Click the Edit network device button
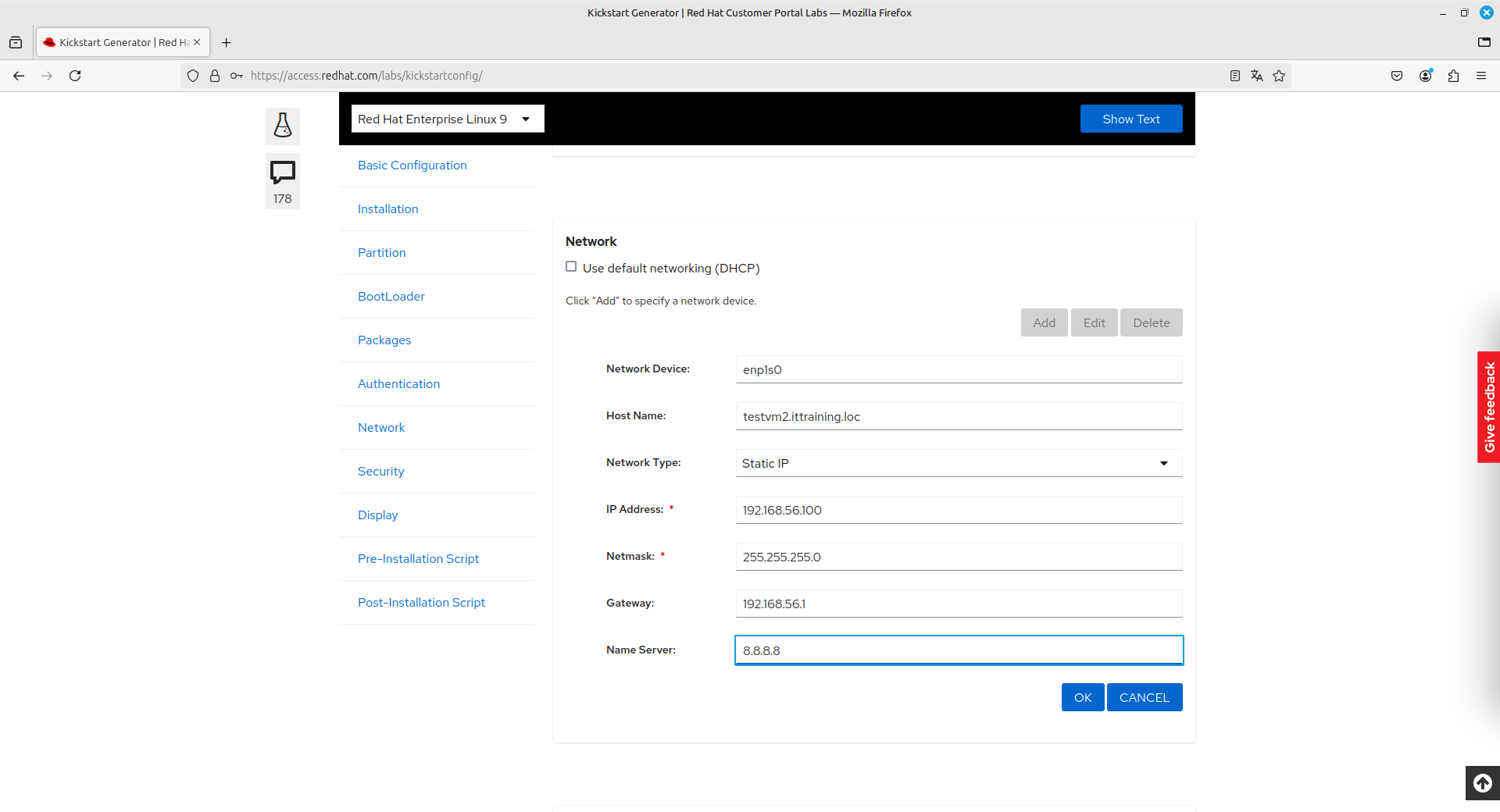Image resolution: width=1500 pixels, height=812 pixels. [x=1095, y=322]
